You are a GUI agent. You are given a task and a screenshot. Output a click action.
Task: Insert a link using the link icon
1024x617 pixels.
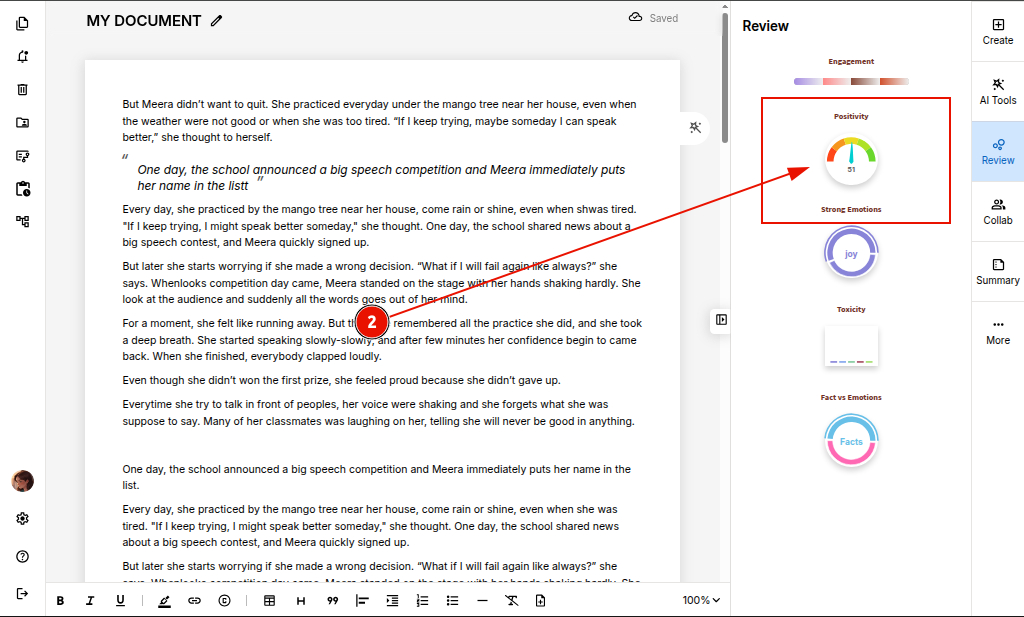[x=194, y=601]
